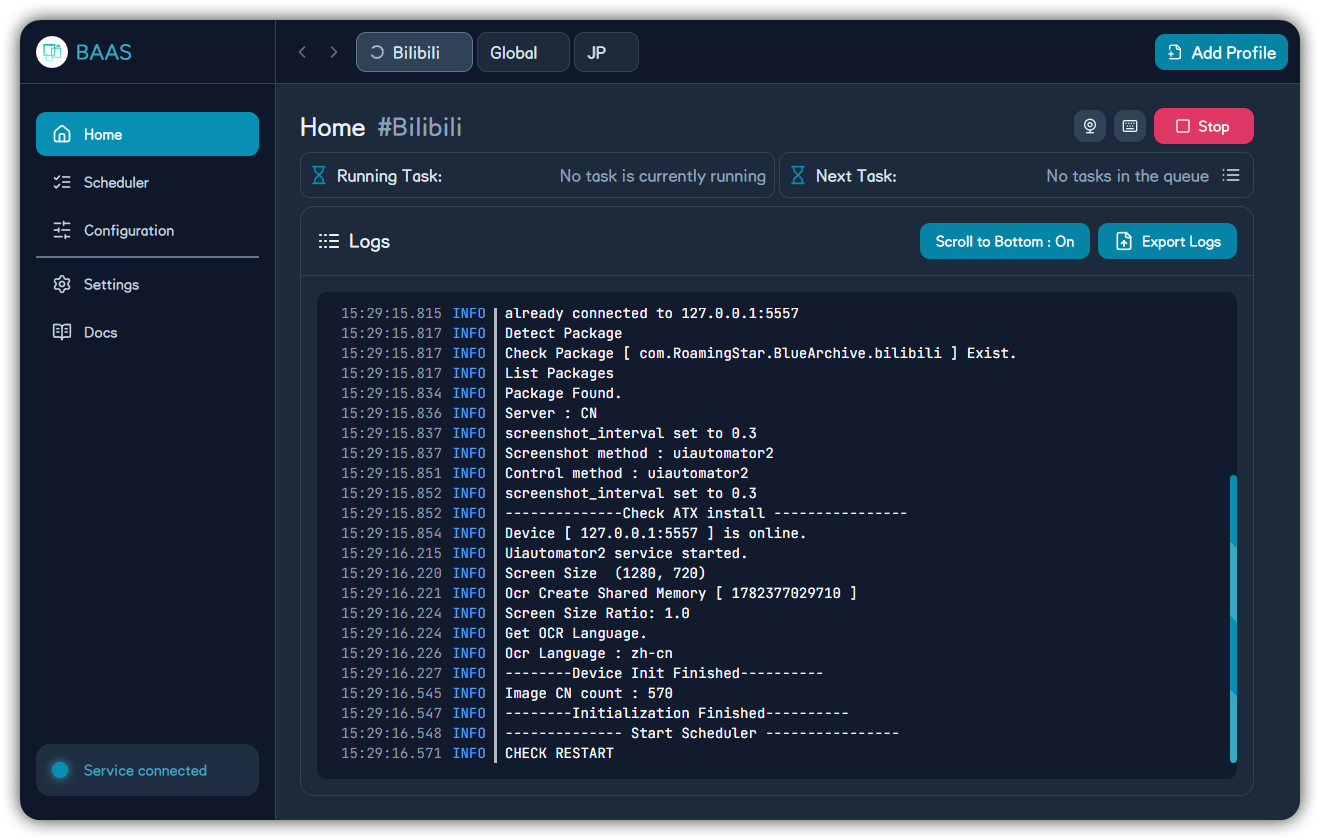Viewport: 1320px width, 840px height.
Task: Click the 'Detect Package' log line
Action: (563, 333)
